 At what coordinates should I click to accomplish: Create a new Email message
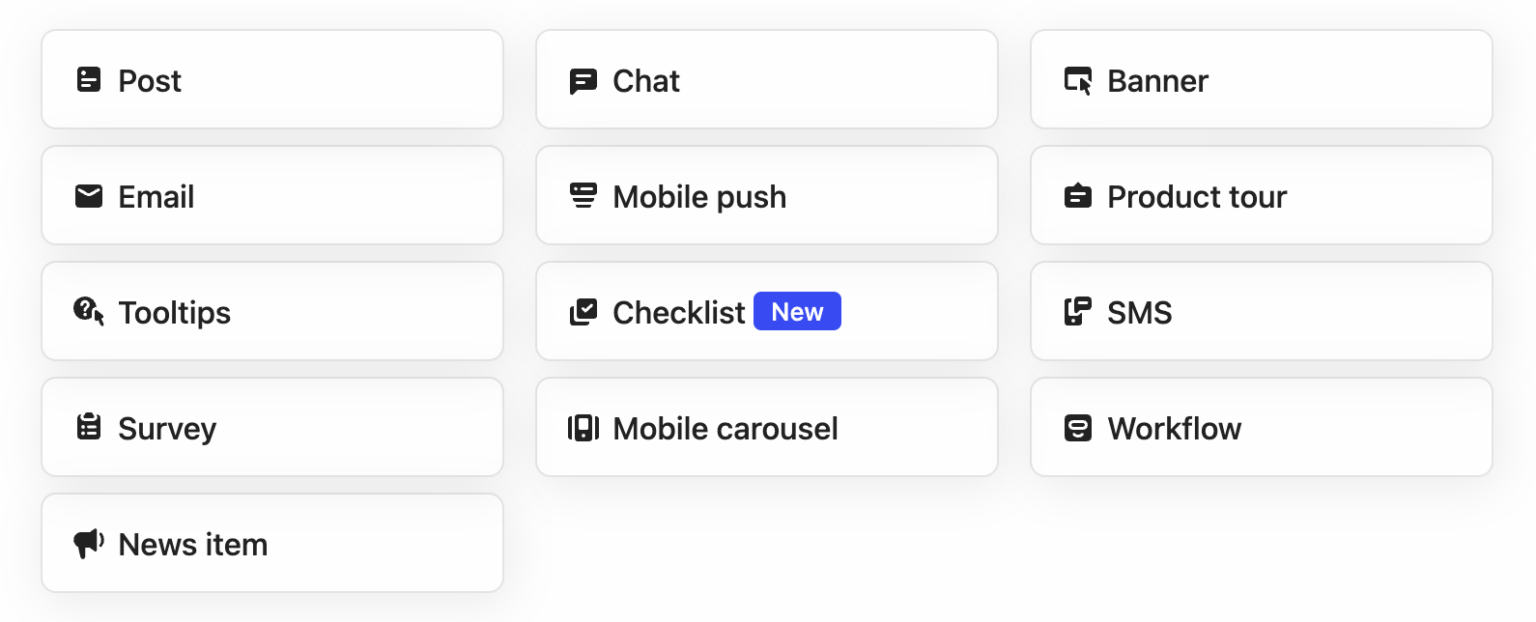pos(271,195)
